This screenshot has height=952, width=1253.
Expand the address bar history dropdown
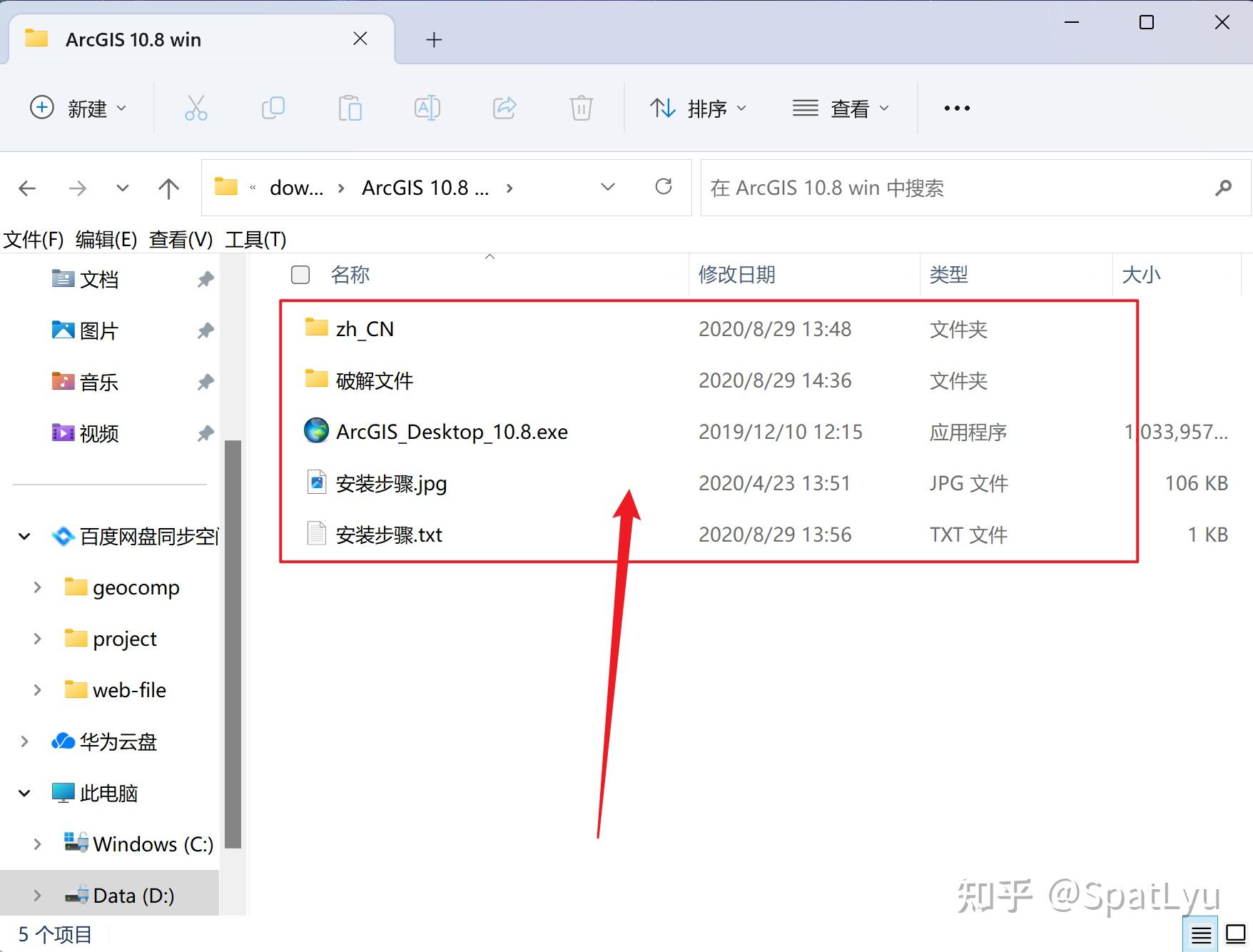[x=608, y=187]
